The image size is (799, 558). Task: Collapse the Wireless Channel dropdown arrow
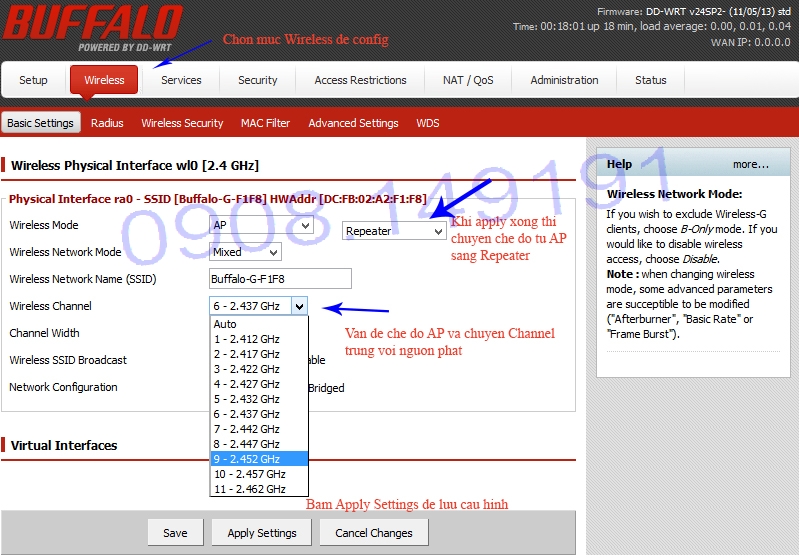300,306
